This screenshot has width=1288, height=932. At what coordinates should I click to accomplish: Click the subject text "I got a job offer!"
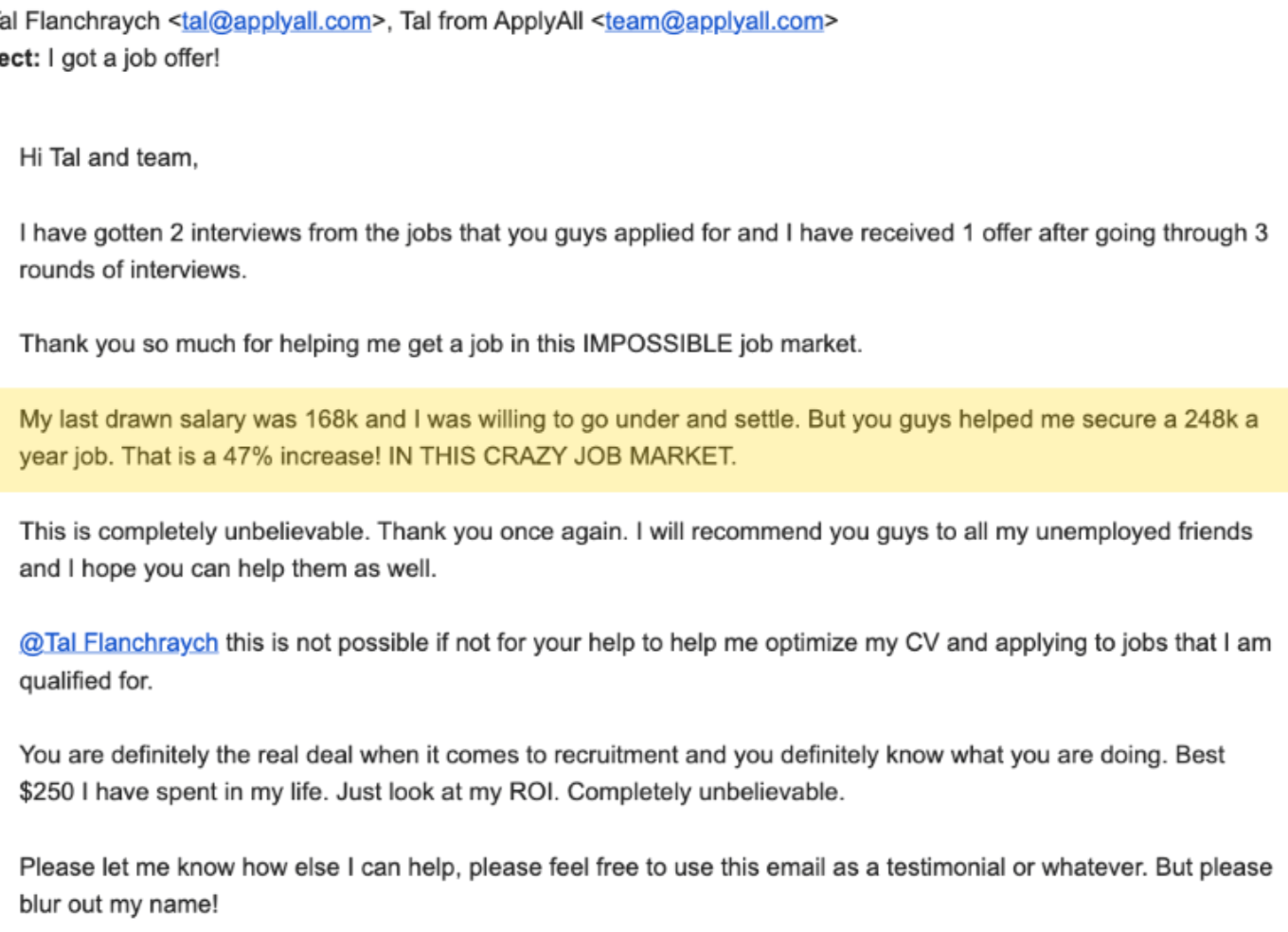tap(134, 59)
